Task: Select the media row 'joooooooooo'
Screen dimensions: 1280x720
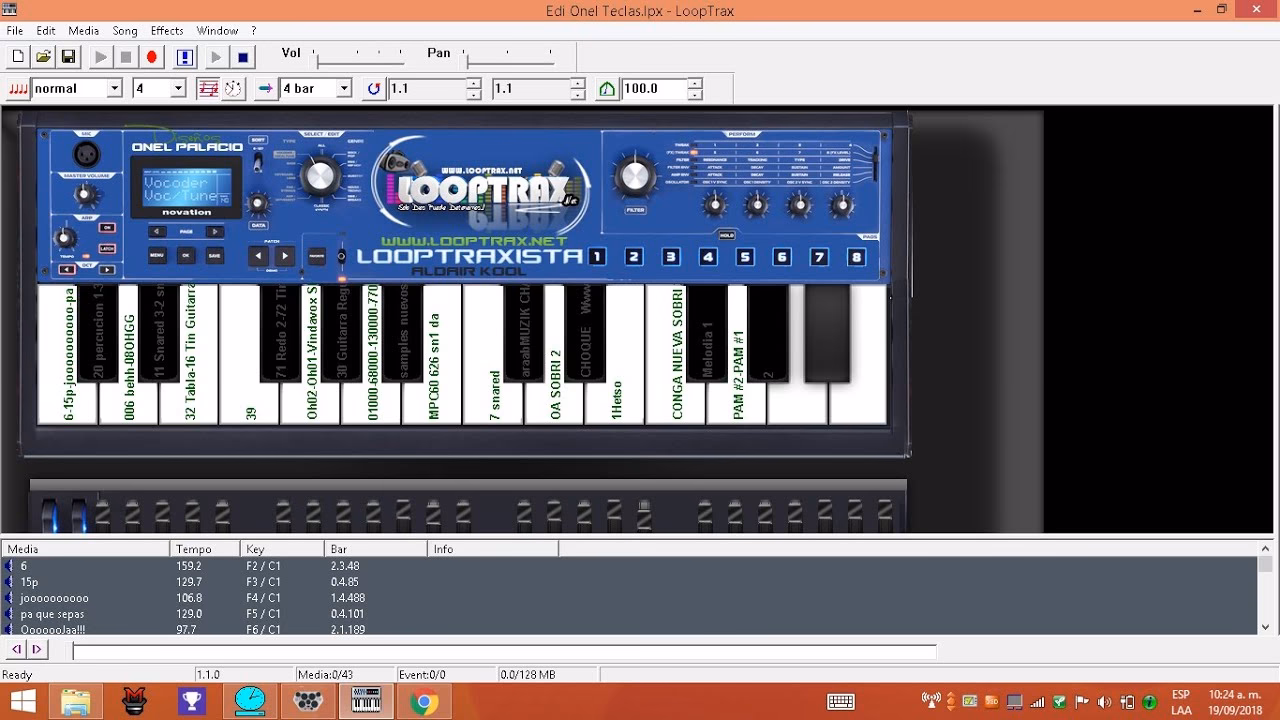Action: point(630,598)
